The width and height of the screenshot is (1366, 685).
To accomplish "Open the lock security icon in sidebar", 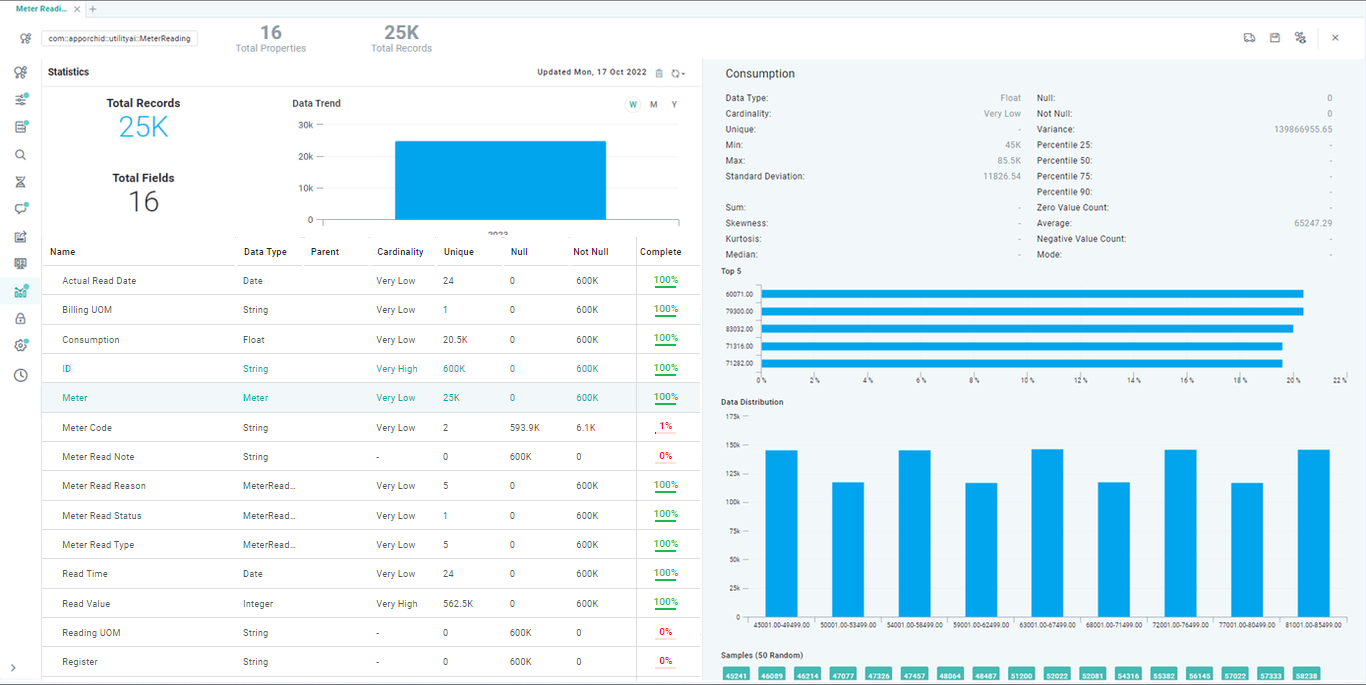I will 20,319.
